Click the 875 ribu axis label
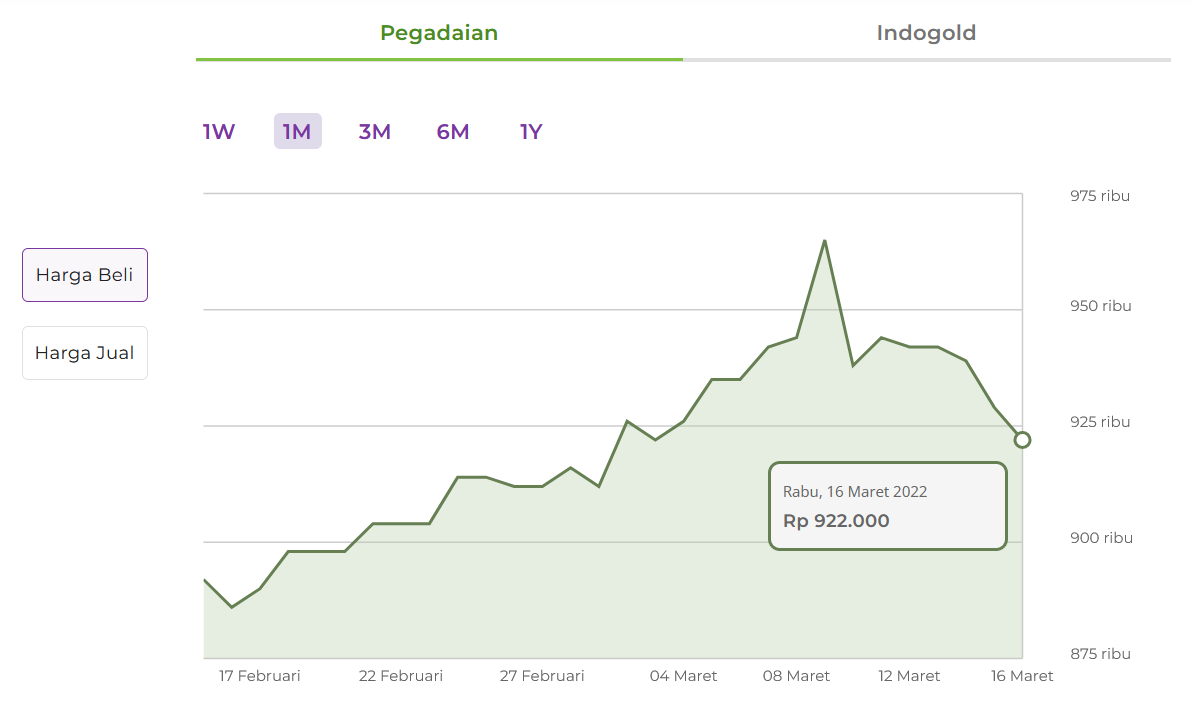 [x=1100, y=654]
